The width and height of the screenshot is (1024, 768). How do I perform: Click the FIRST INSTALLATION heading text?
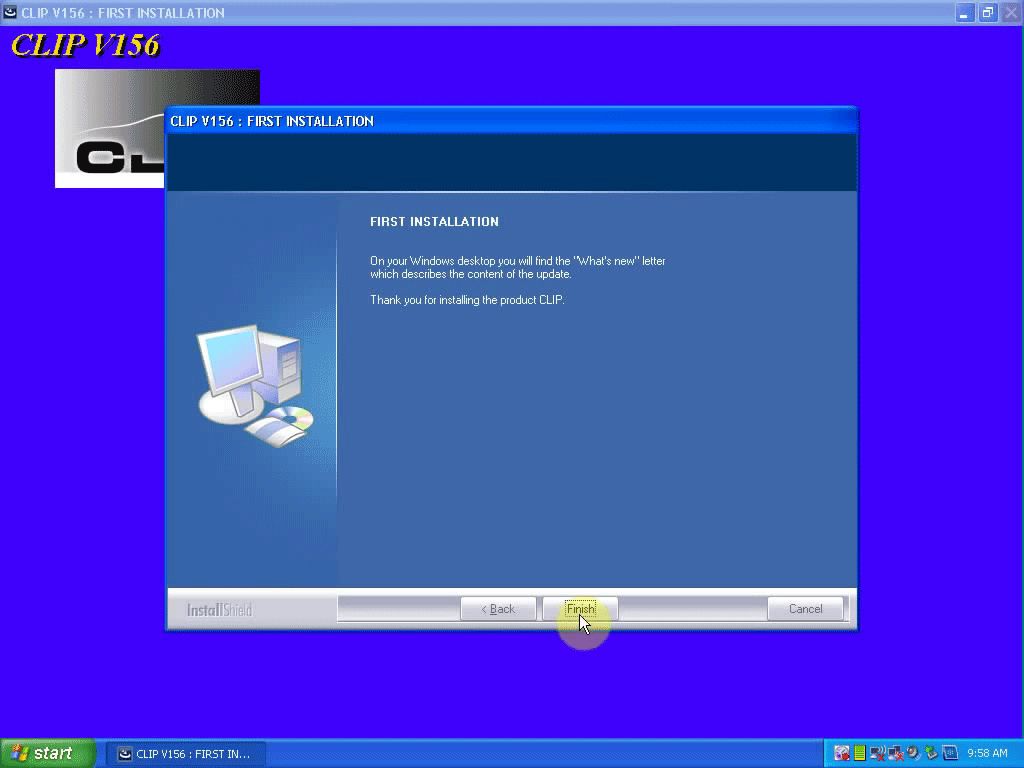click(x=434, y=221)
